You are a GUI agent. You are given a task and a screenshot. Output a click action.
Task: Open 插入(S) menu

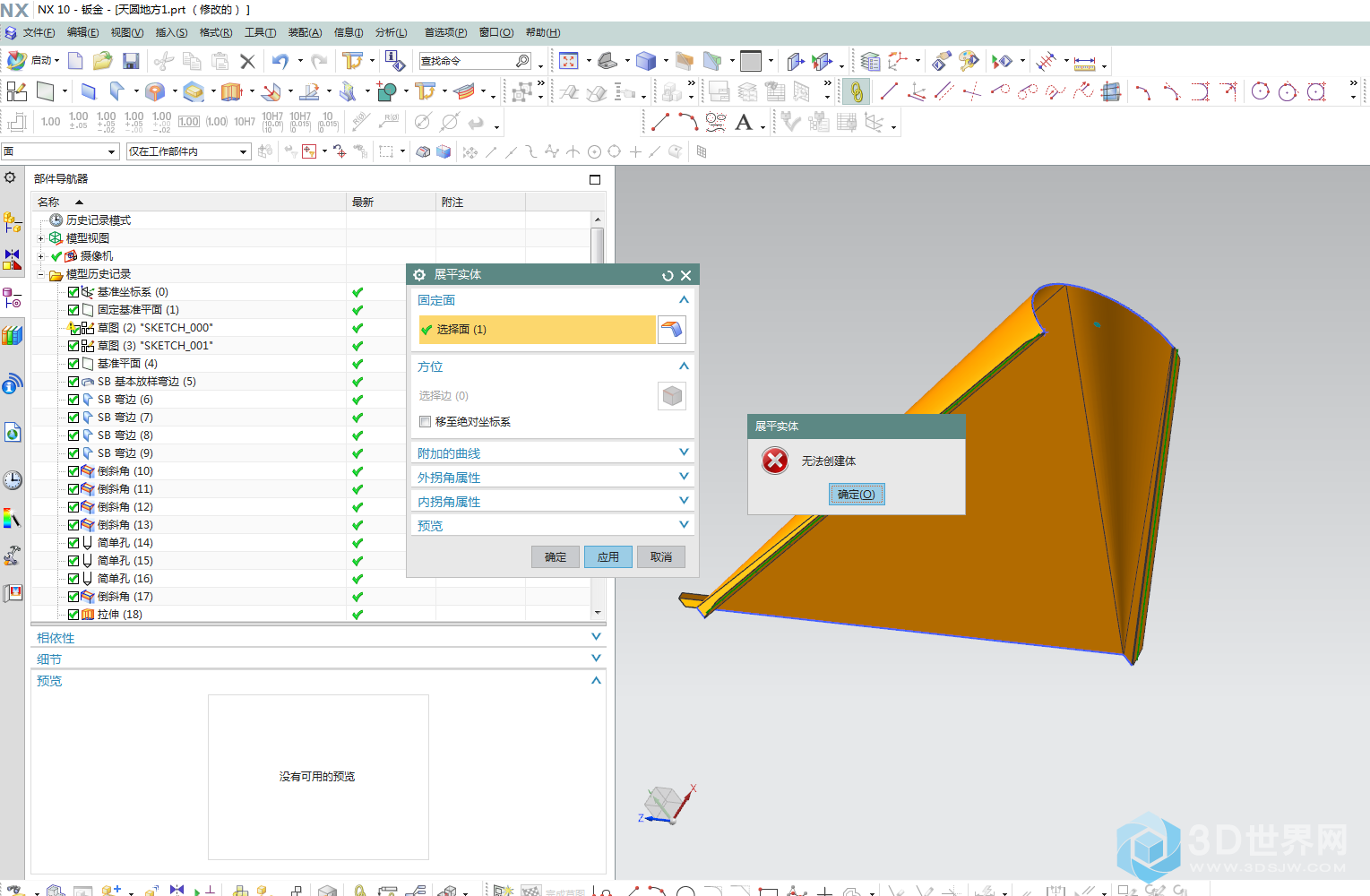click(x=171, y=33)
